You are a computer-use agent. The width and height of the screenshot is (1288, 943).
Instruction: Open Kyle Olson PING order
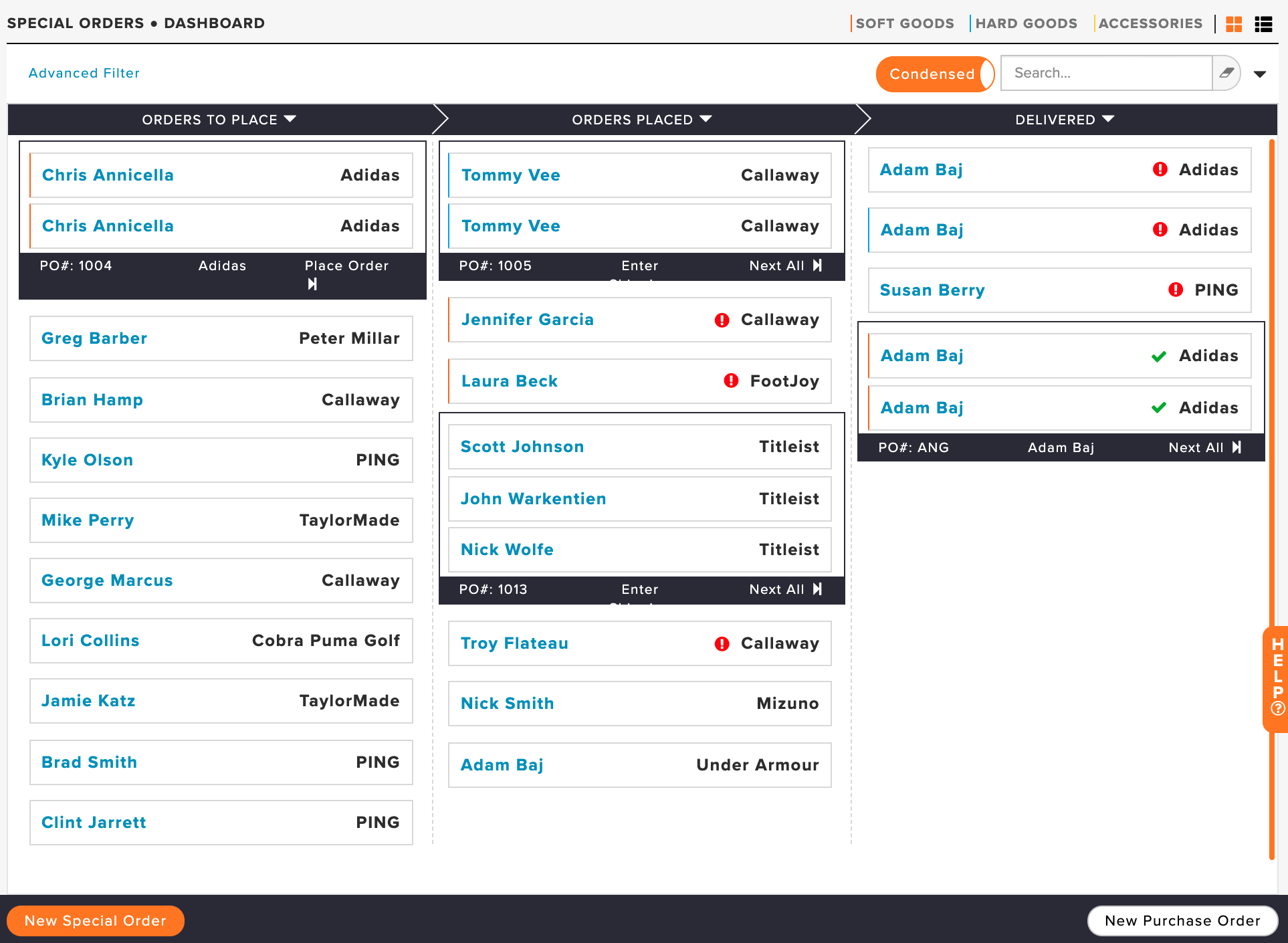click(x=221, y=460)
